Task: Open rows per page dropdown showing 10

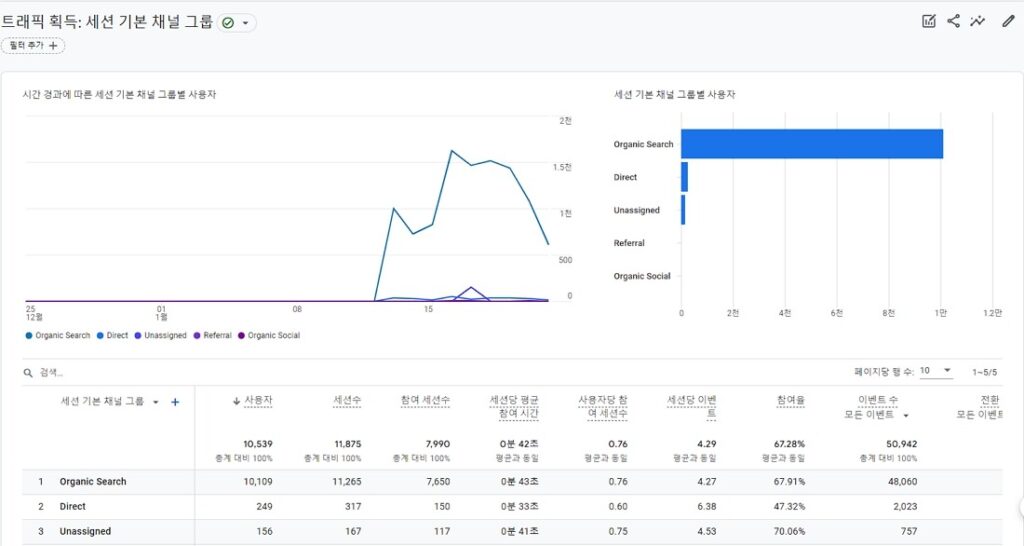Action: (x=936, y=370)
